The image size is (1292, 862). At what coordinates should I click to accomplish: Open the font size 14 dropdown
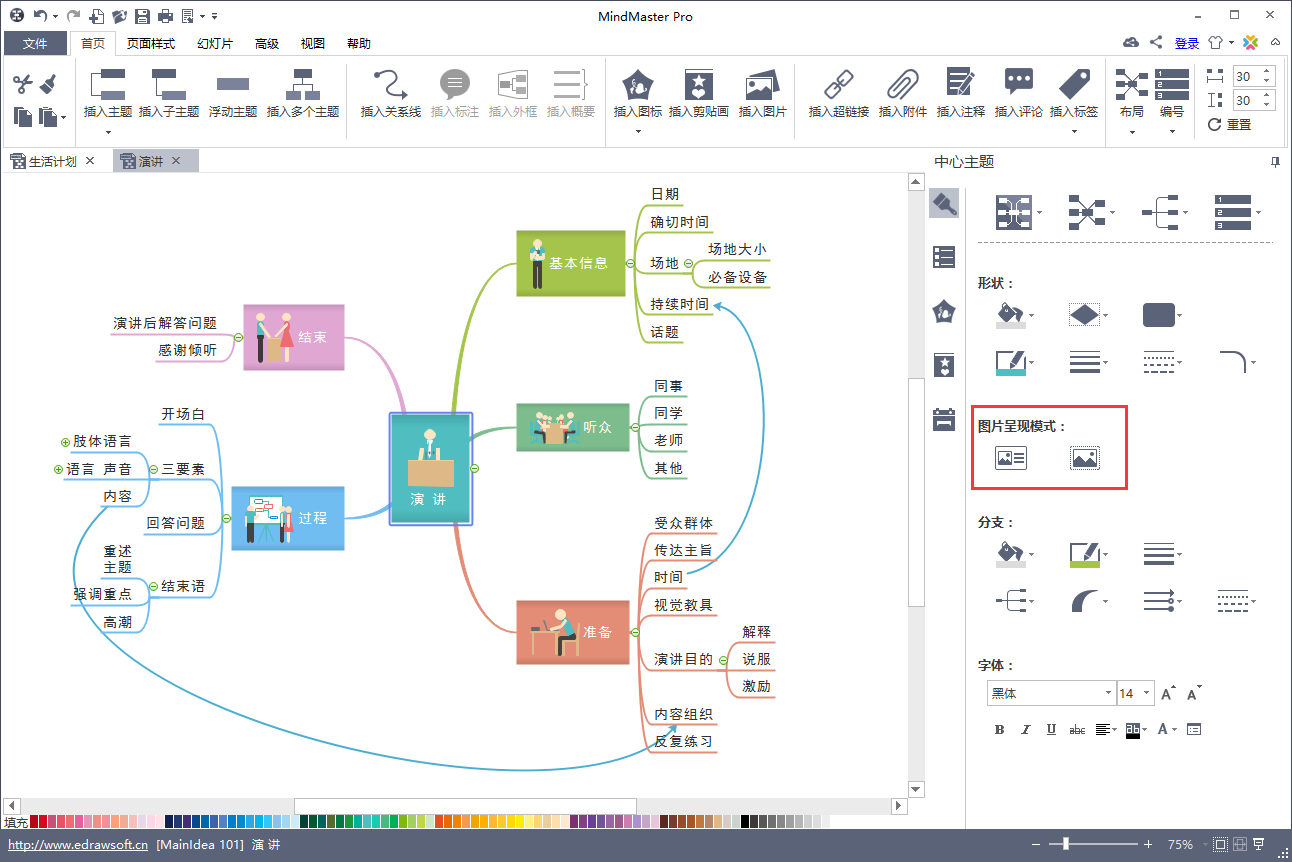[x=1147, y=693]
